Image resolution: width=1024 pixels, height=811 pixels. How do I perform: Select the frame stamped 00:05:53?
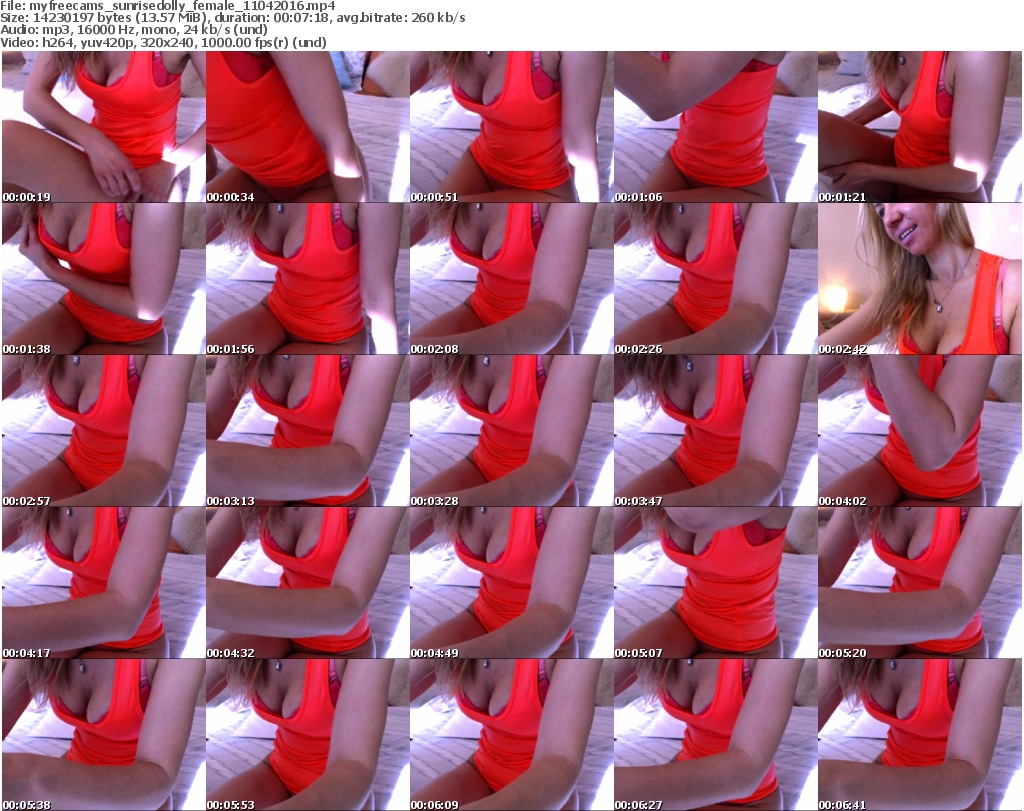tap(308, 735)
